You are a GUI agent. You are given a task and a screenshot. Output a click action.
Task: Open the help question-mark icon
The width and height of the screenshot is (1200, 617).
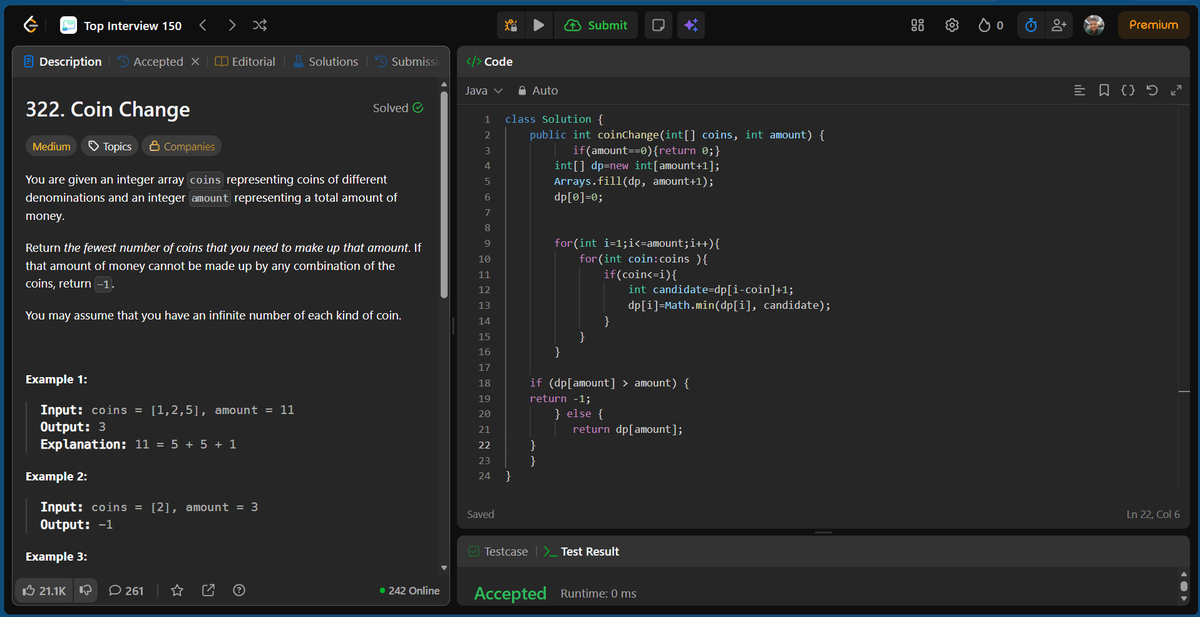tap(239, 591)
